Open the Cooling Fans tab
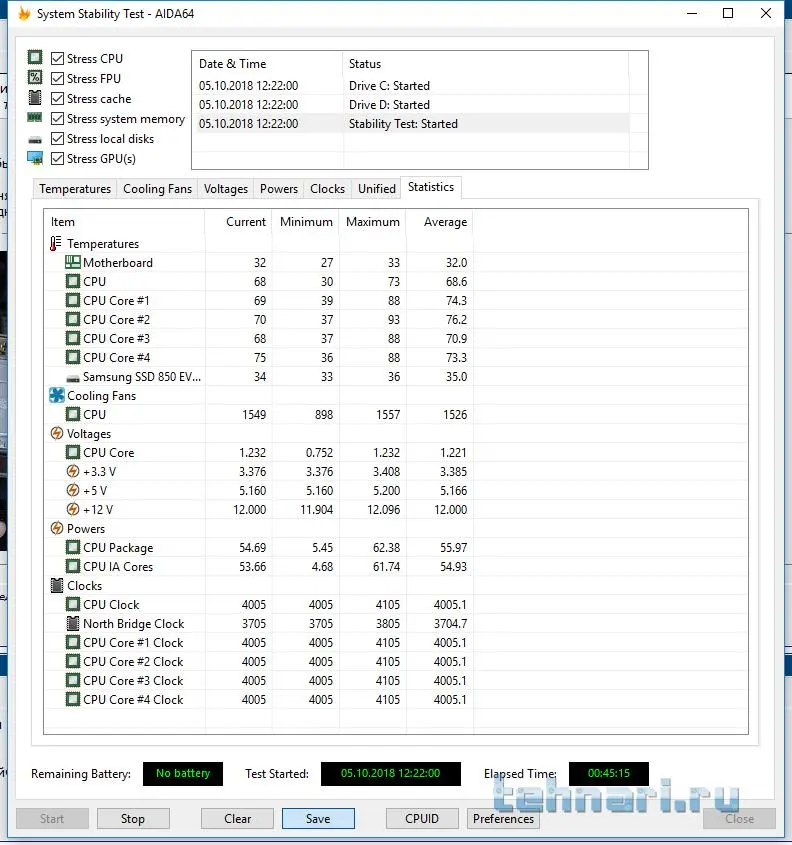The height and width of the screenshot is (845, 792). tap(157, 189)
